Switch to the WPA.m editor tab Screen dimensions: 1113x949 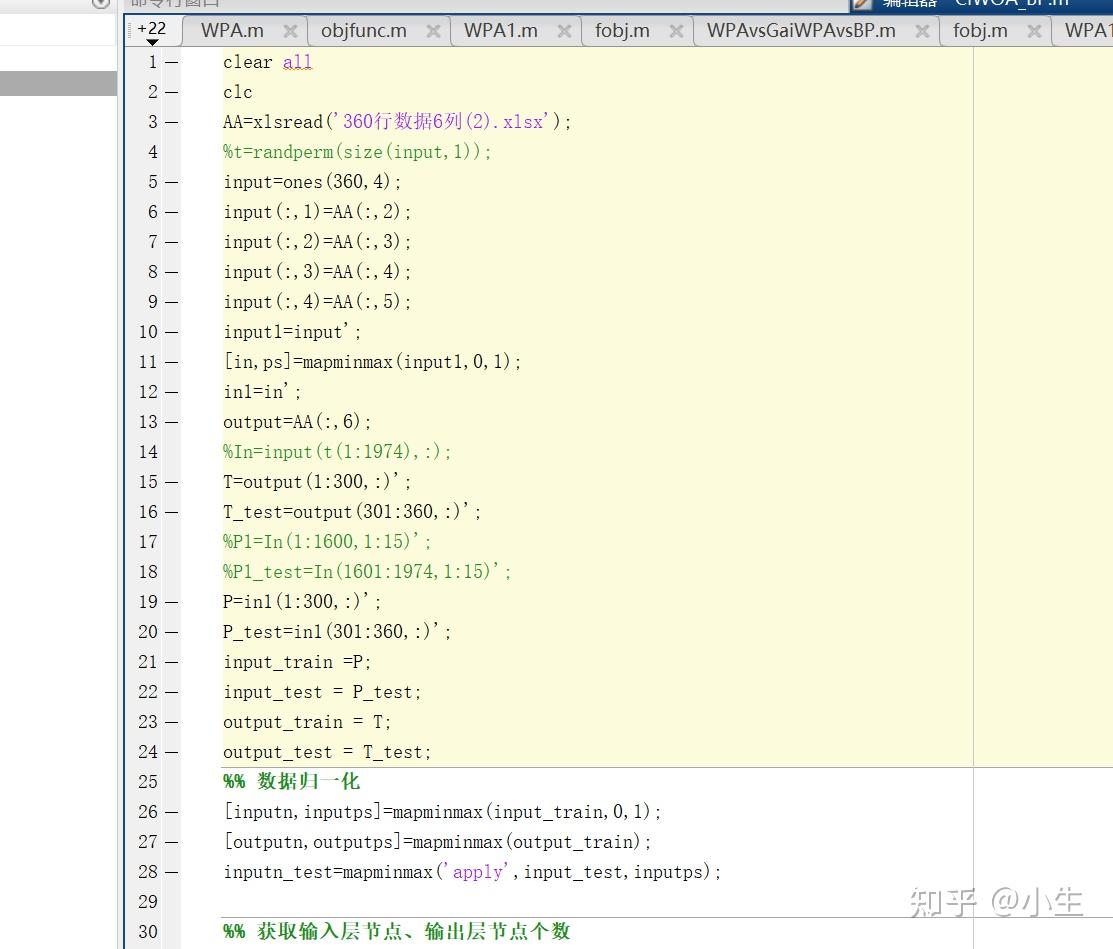[232, 31]
